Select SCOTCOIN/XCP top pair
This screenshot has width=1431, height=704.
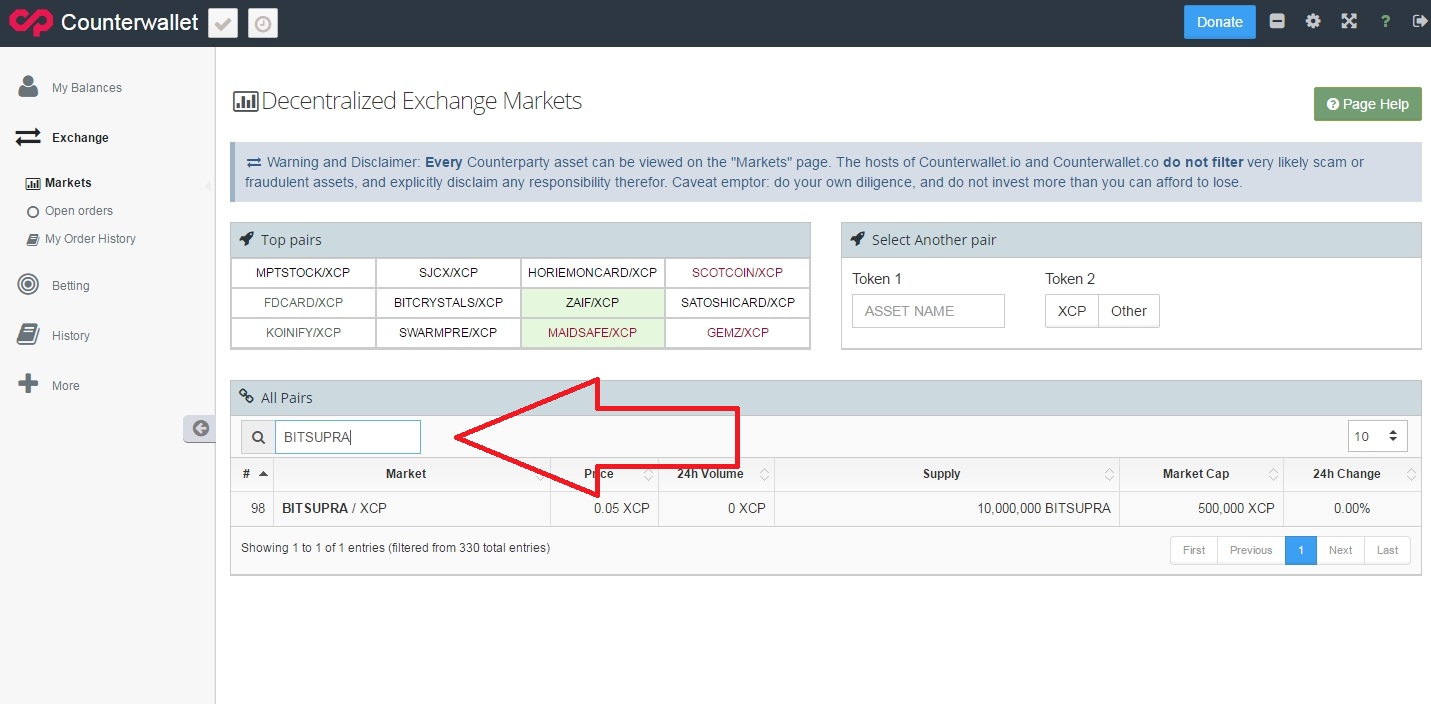click(737, 273)
